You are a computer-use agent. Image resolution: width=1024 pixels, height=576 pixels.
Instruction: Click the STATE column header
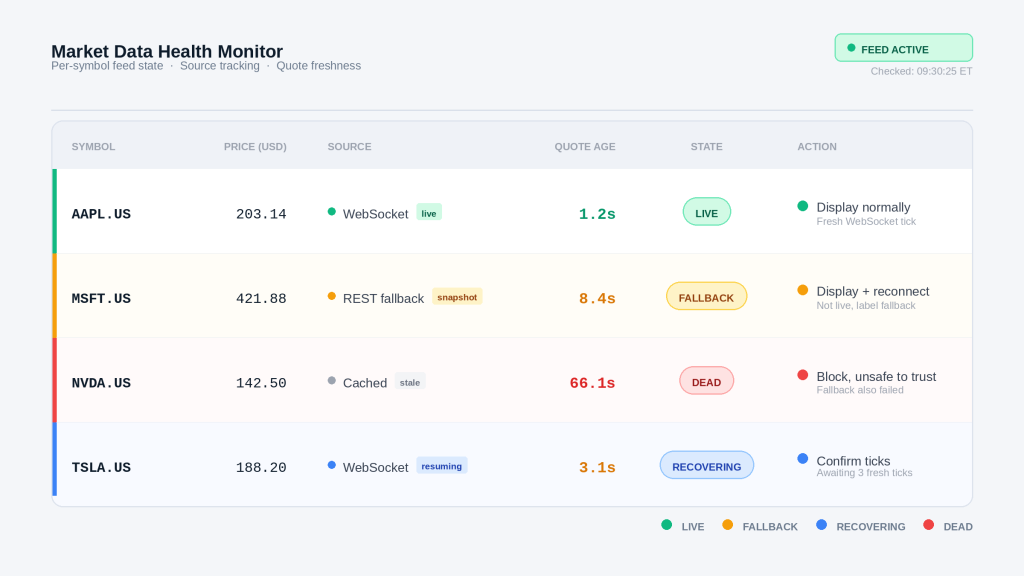[x=707, y=147]
